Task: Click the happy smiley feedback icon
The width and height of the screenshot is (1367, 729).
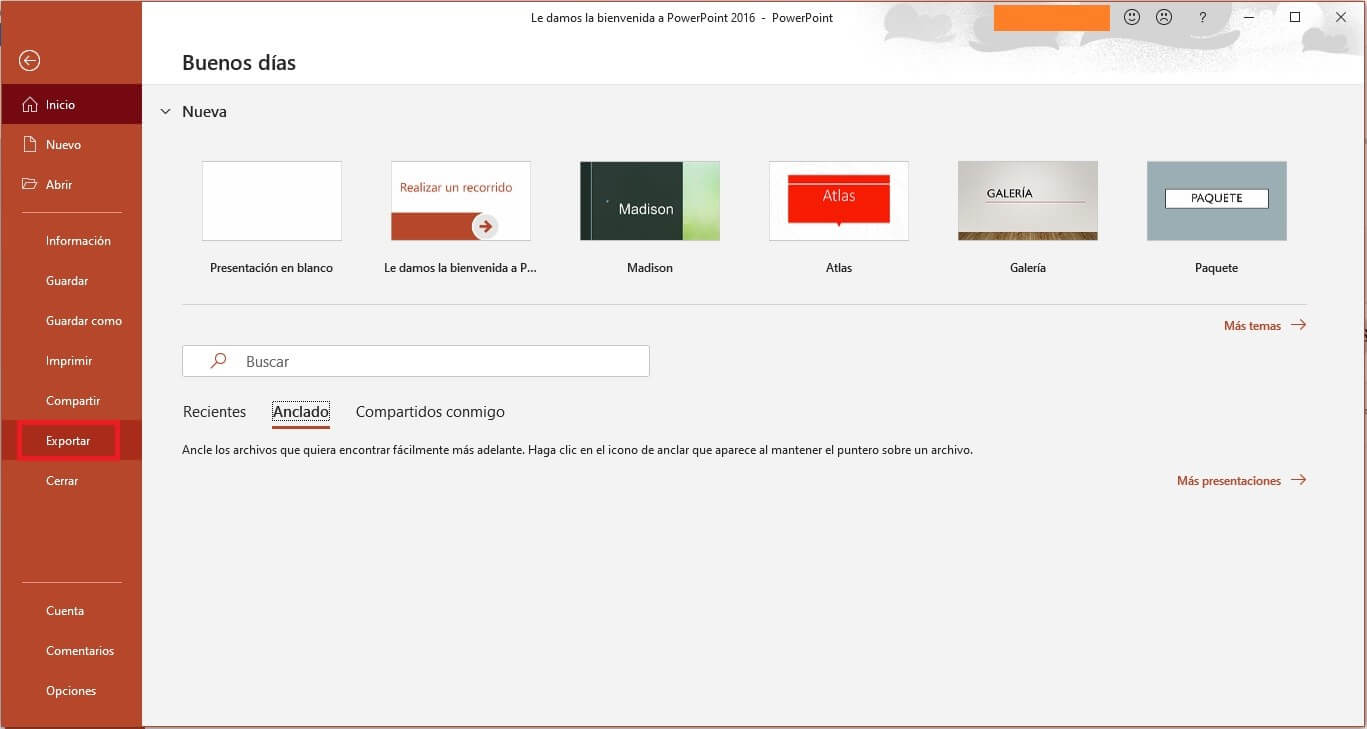Action: [x=1132, y=17]
